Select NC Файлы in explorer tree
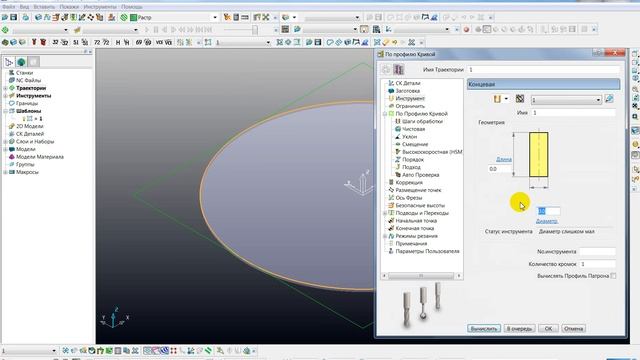Viewport: 640px width, 360px height. pos(28,80)
